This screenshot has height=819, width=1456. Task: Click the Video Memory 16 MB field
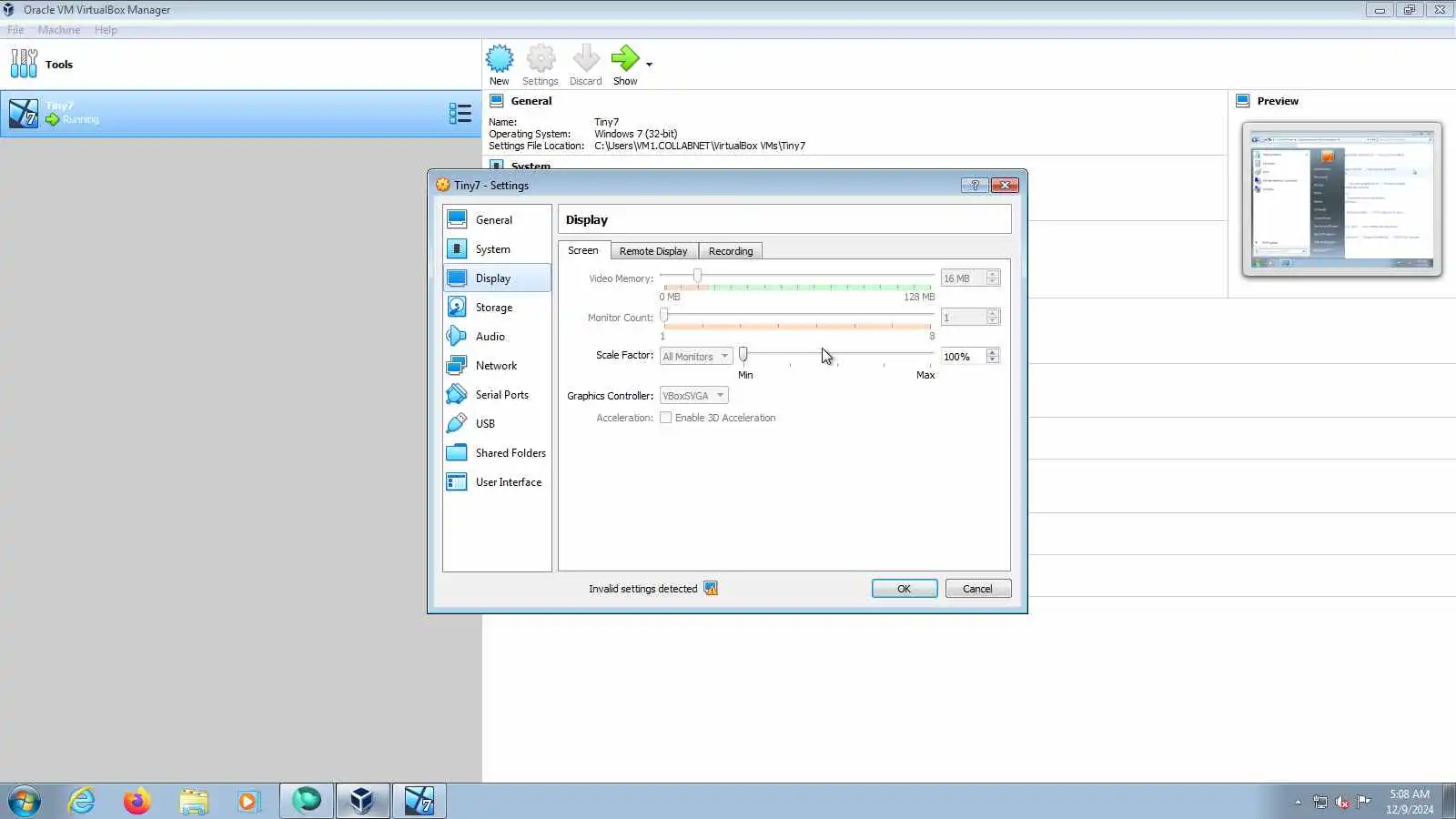[963, 278]
